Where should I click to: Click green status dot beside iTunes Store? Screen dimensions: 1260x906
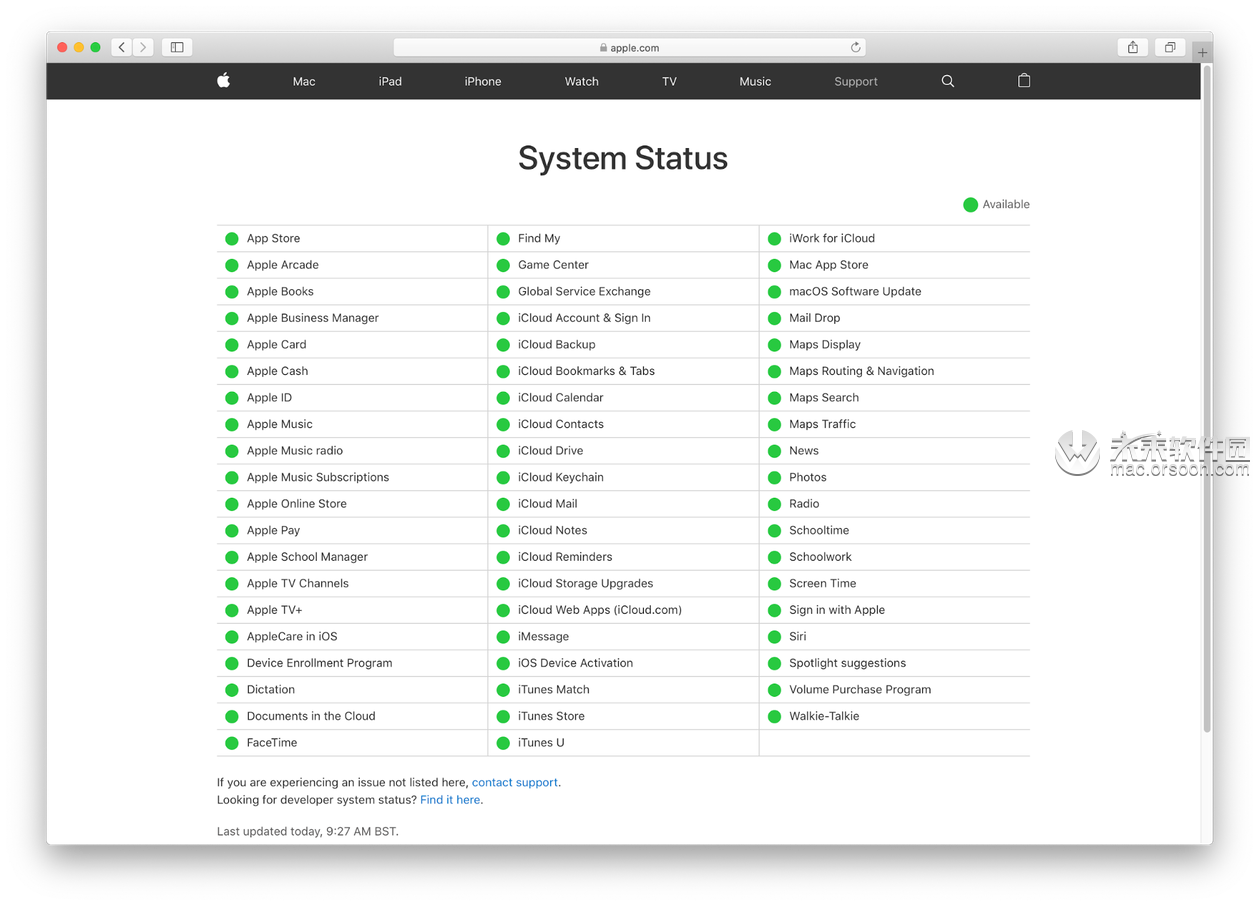[503, 716]
